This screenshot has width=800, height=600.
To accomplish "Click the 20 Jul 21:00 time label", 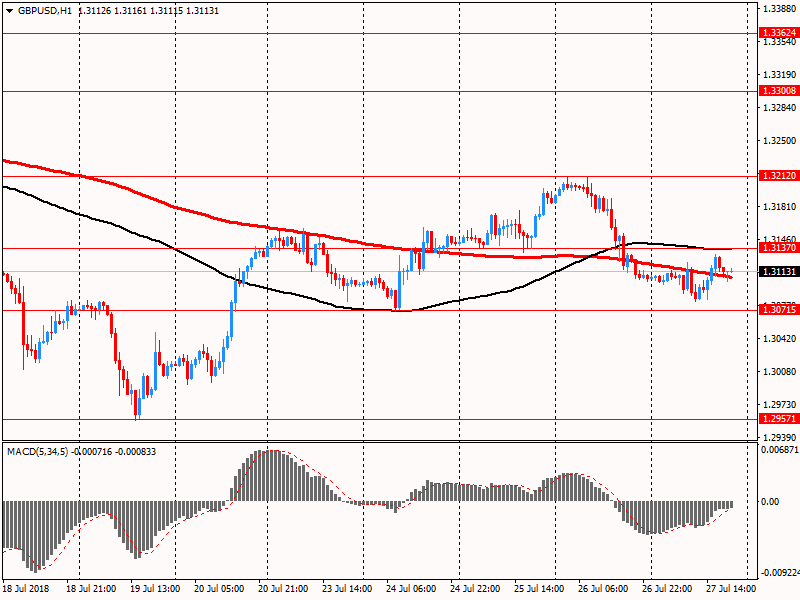I will click(283, 588).
